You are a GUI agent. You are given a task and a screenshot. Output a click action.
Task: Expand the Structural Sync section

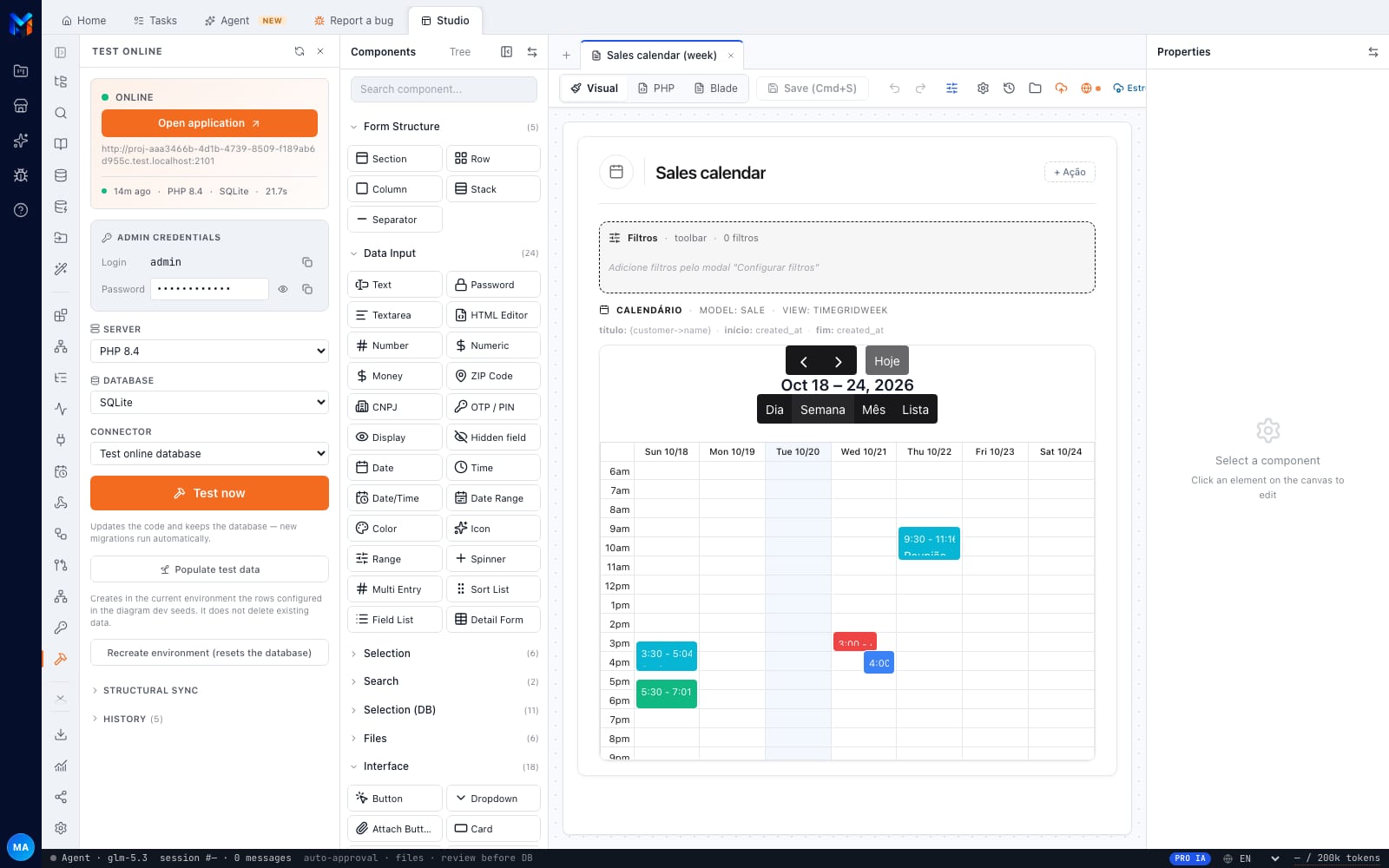(x=144, y=691)
